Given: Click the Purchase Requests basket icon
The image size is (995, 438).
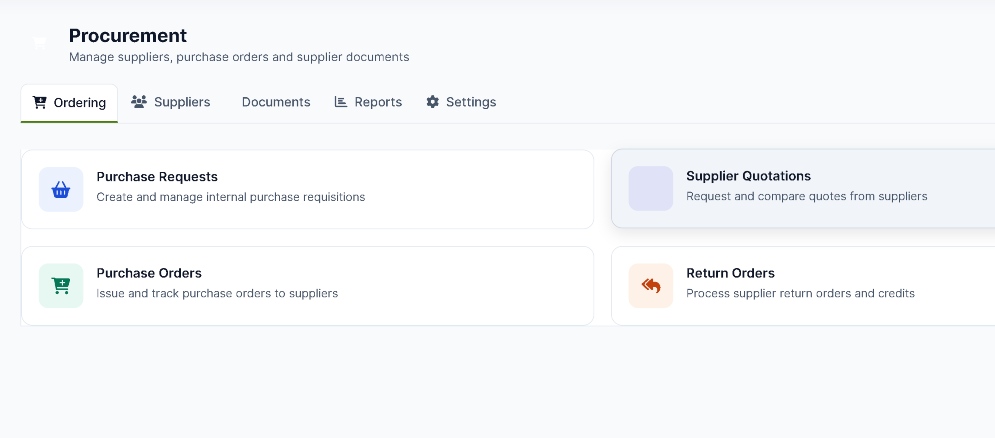Looking at the screenshot, I should [61, 189].
